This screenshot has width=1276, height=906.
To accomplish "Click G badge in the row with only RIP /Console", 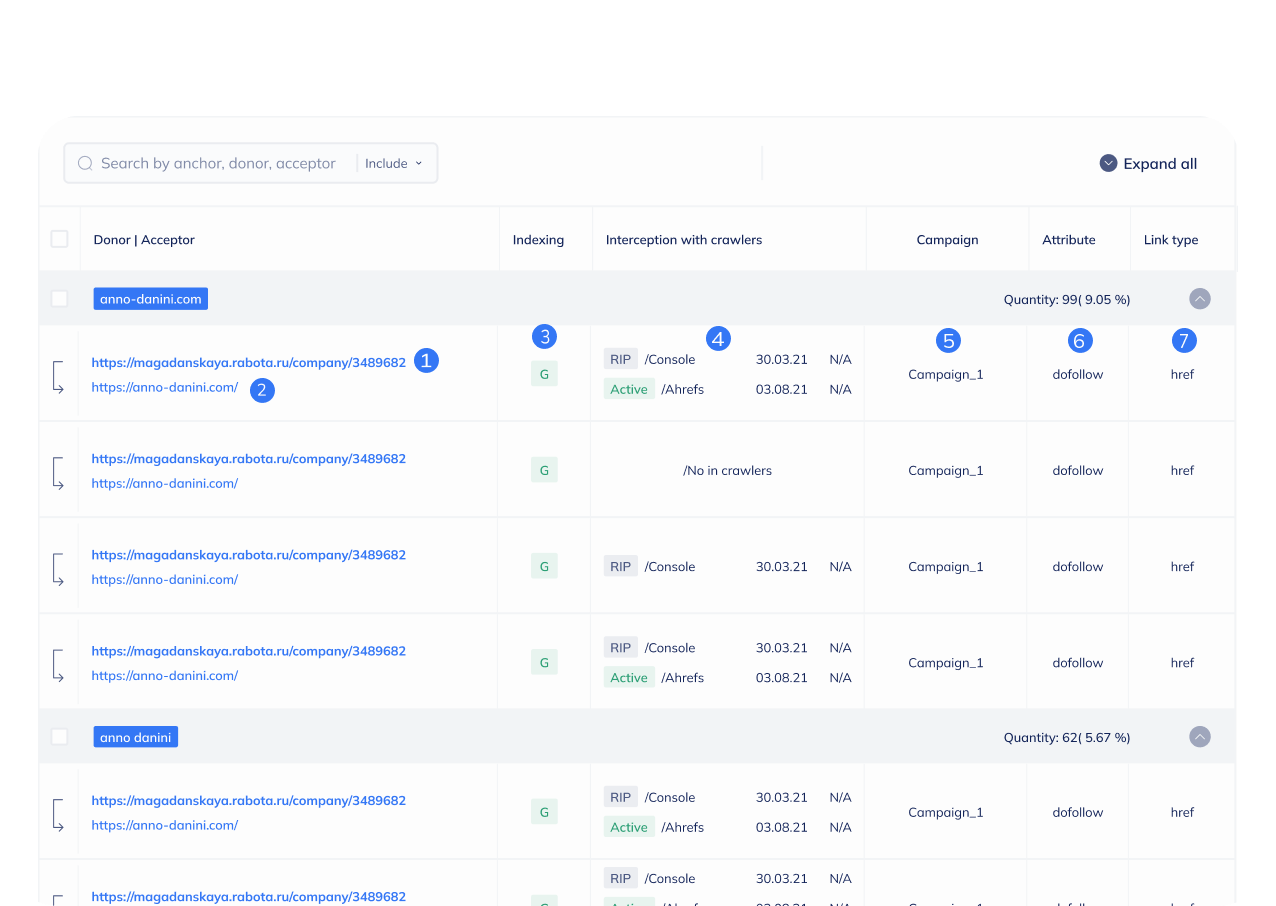I will pyautogui.click(x=544, y=566).
